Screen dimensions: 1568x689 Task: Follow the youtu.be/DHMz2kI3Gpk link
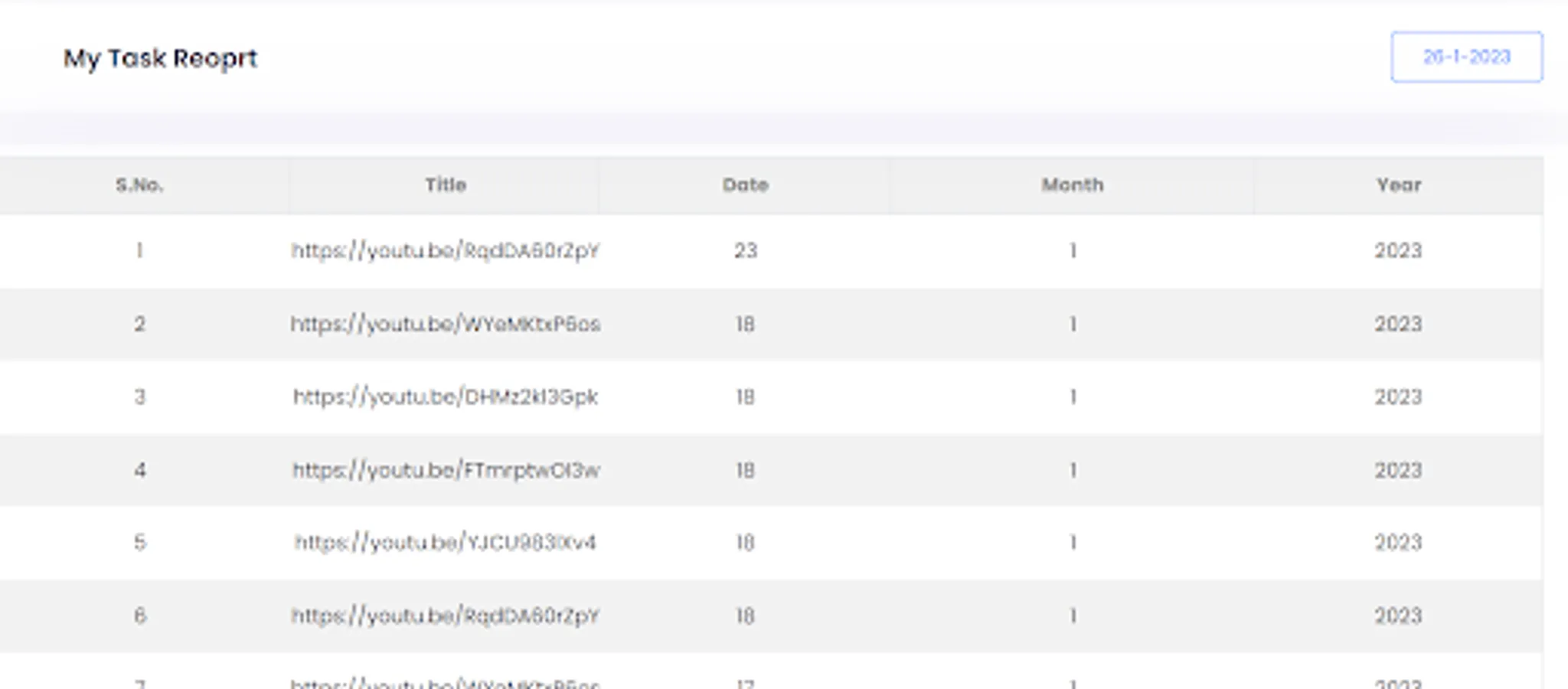click(446, 397)
